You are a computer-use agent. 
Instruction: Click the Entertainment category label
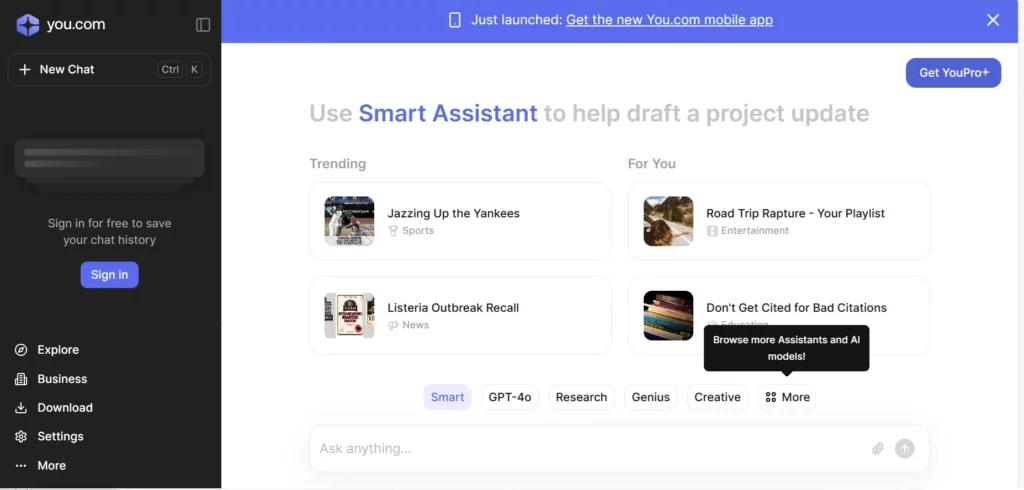point(755,231)
